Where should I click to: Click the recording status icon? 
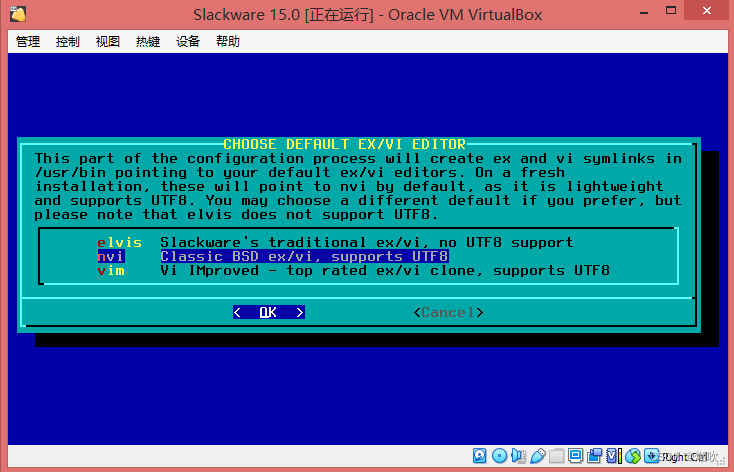pyautogui.click(x=595, y=455)
